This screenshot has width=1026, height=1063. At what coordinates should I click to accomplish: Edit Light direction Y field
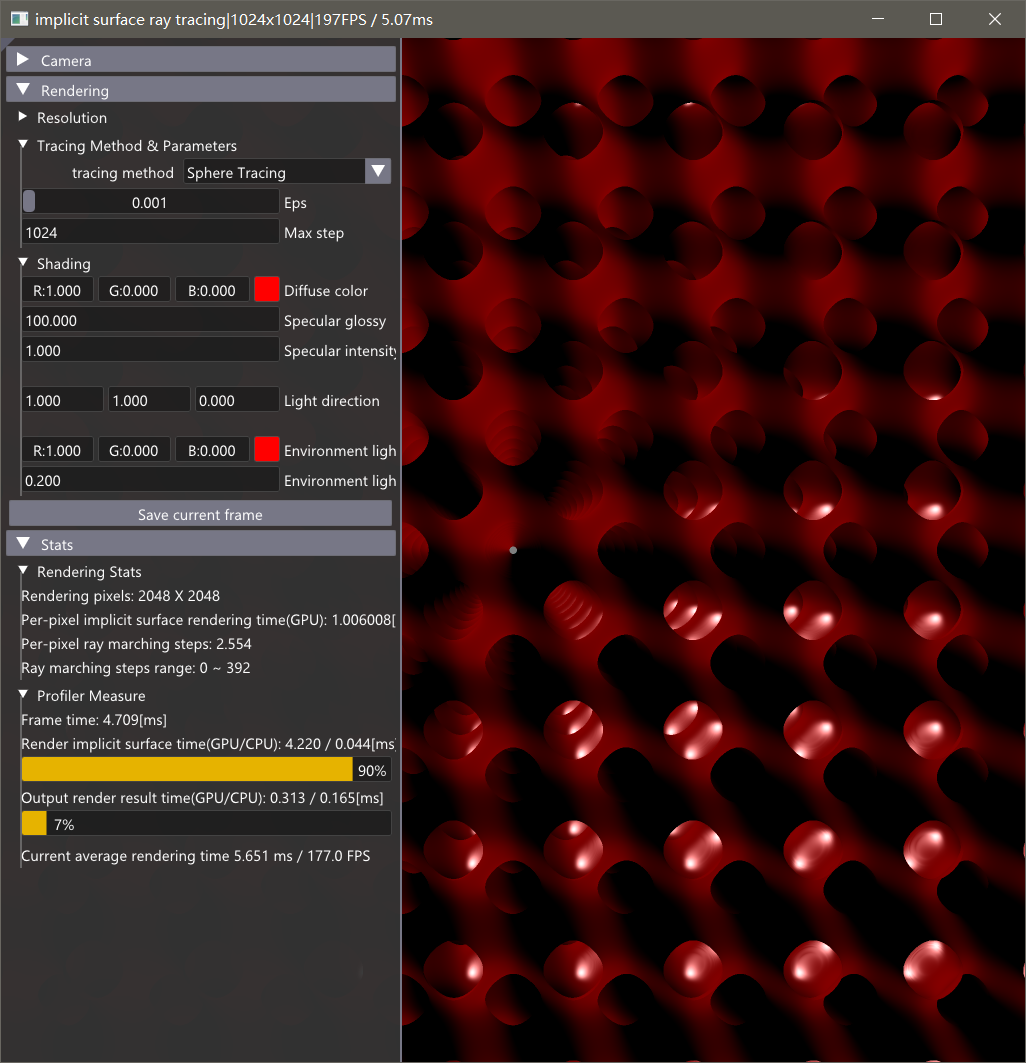[149, 400]
